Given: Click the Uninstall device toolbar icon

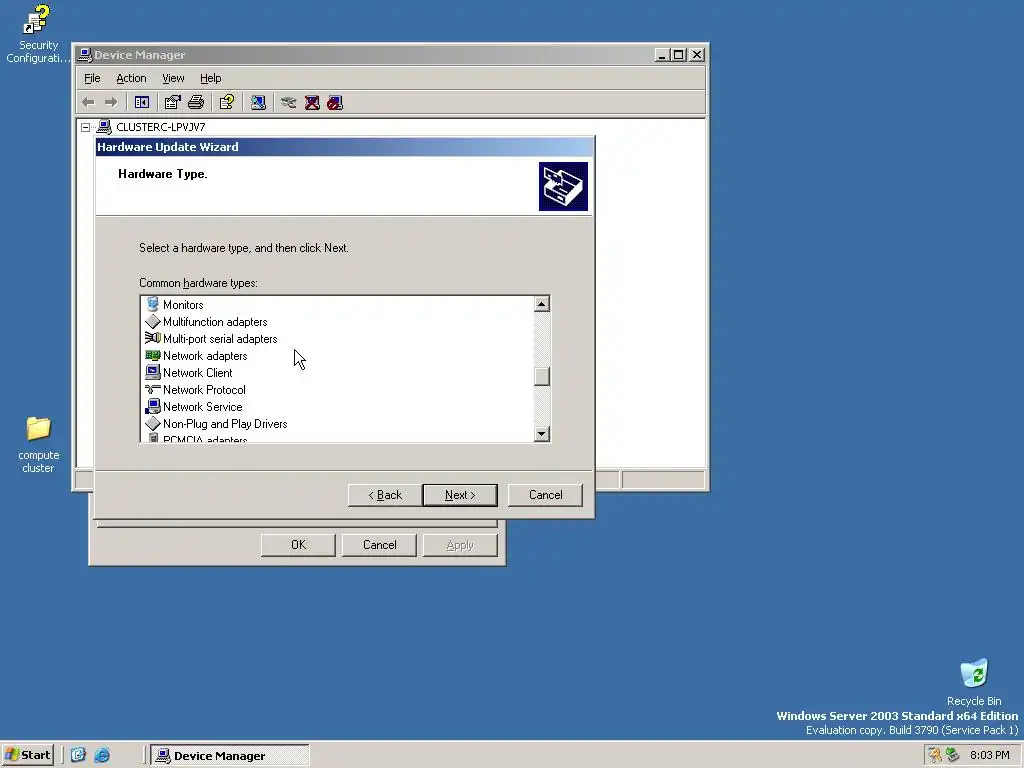Looking at the screenshot, I should 312,103.
